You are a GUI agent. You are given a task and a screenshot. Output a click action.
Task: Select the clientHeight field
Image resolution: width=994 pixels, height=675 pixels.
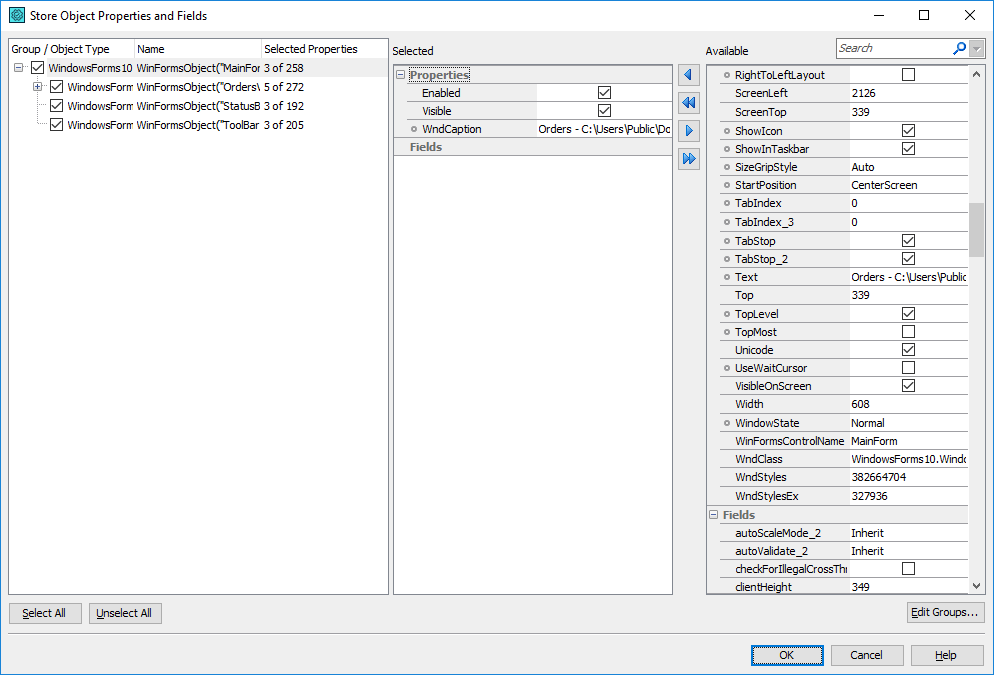[x=844, y=587]
